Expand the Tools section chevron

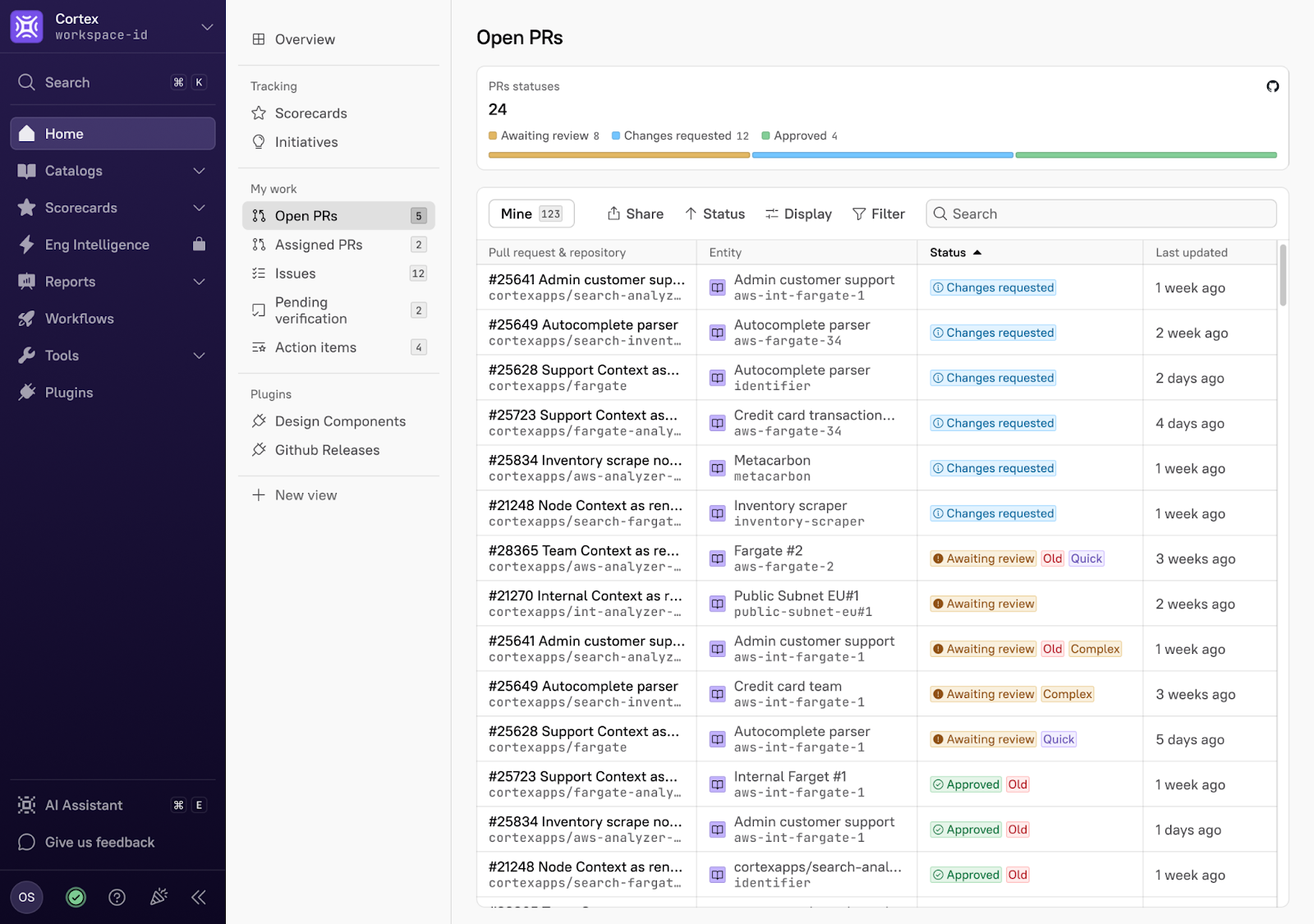(x=199, y=356)
